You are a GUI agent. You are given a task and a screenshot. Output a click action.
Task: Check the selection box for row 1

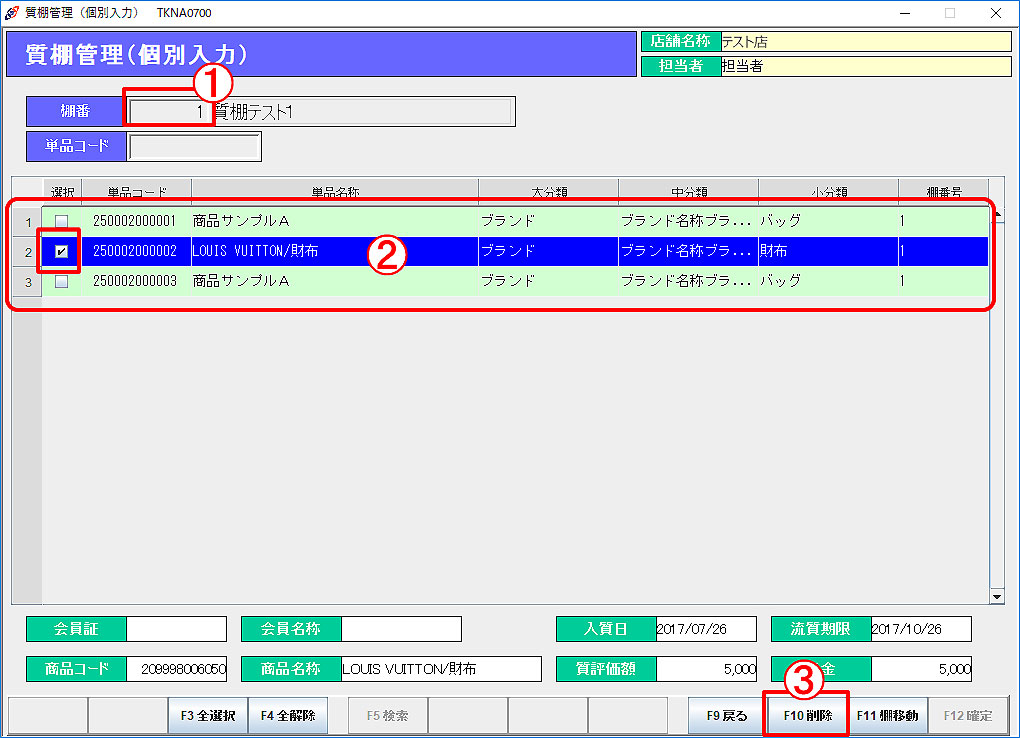coord(61,221)
